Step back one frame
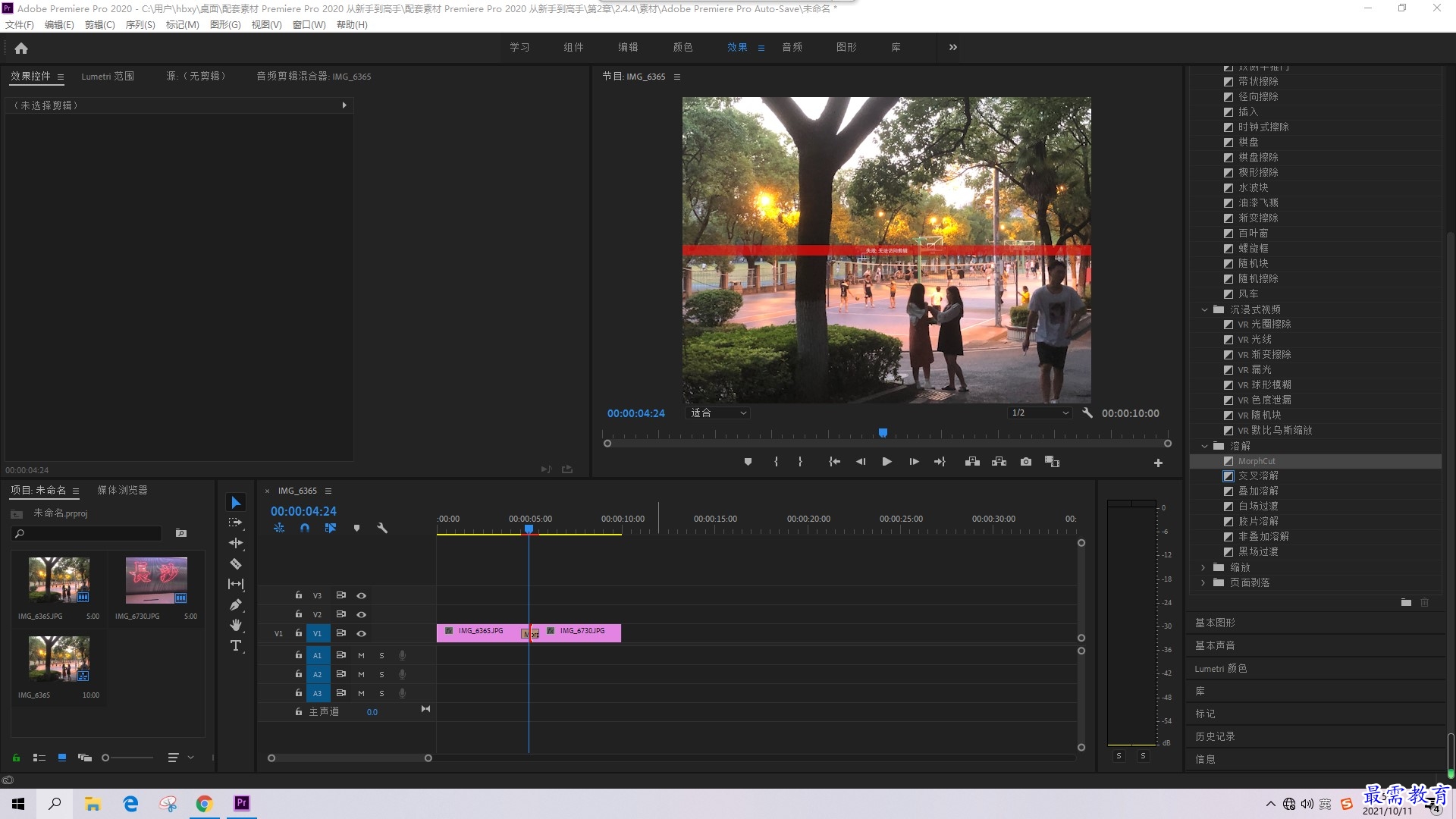The width and height of the screenshot is (1456, 819). pos(861,462)
